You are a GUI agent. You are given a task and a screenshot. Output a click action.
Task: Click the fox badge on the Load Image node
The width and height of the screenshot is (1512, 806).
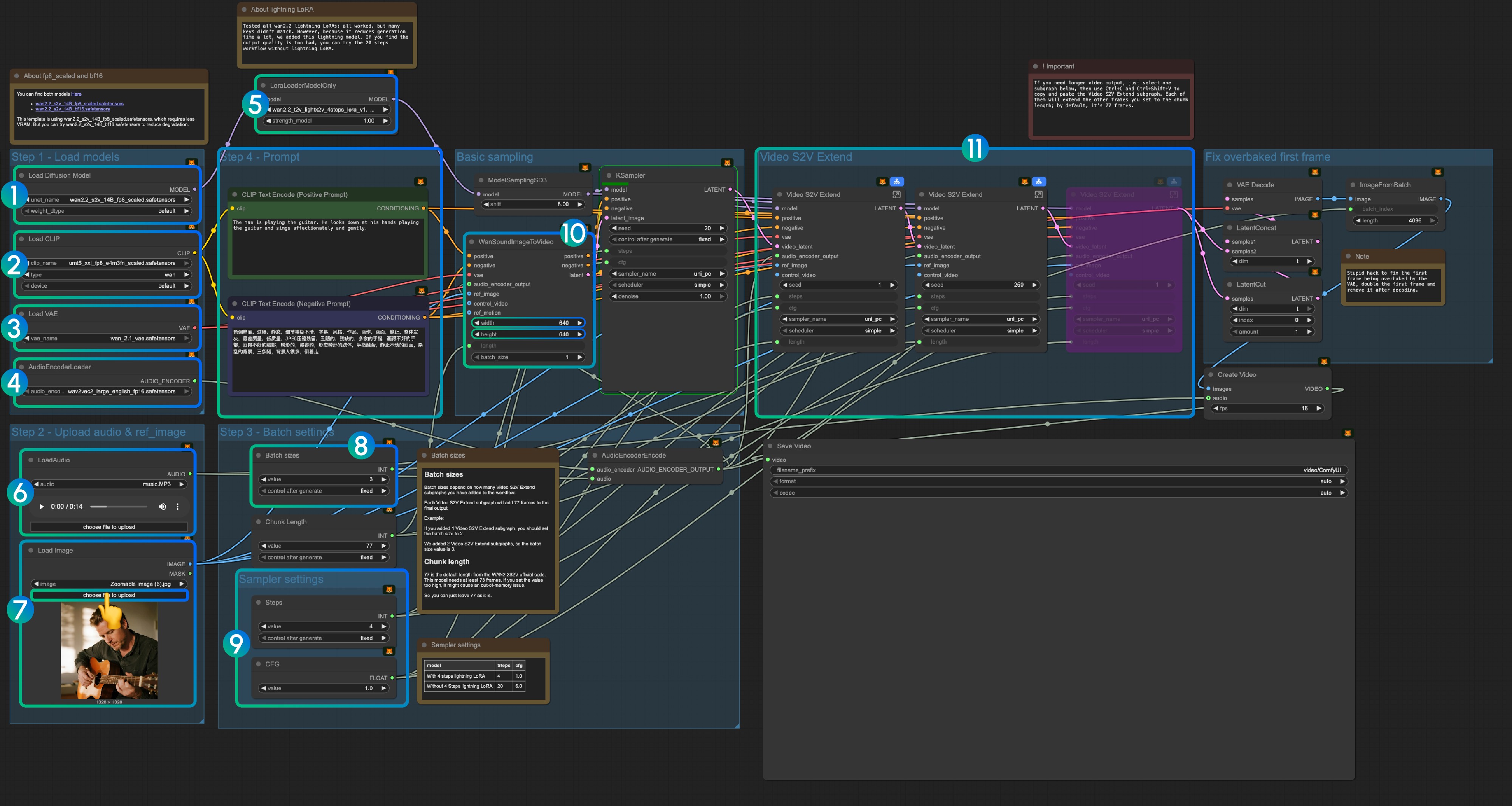[187, 538]
